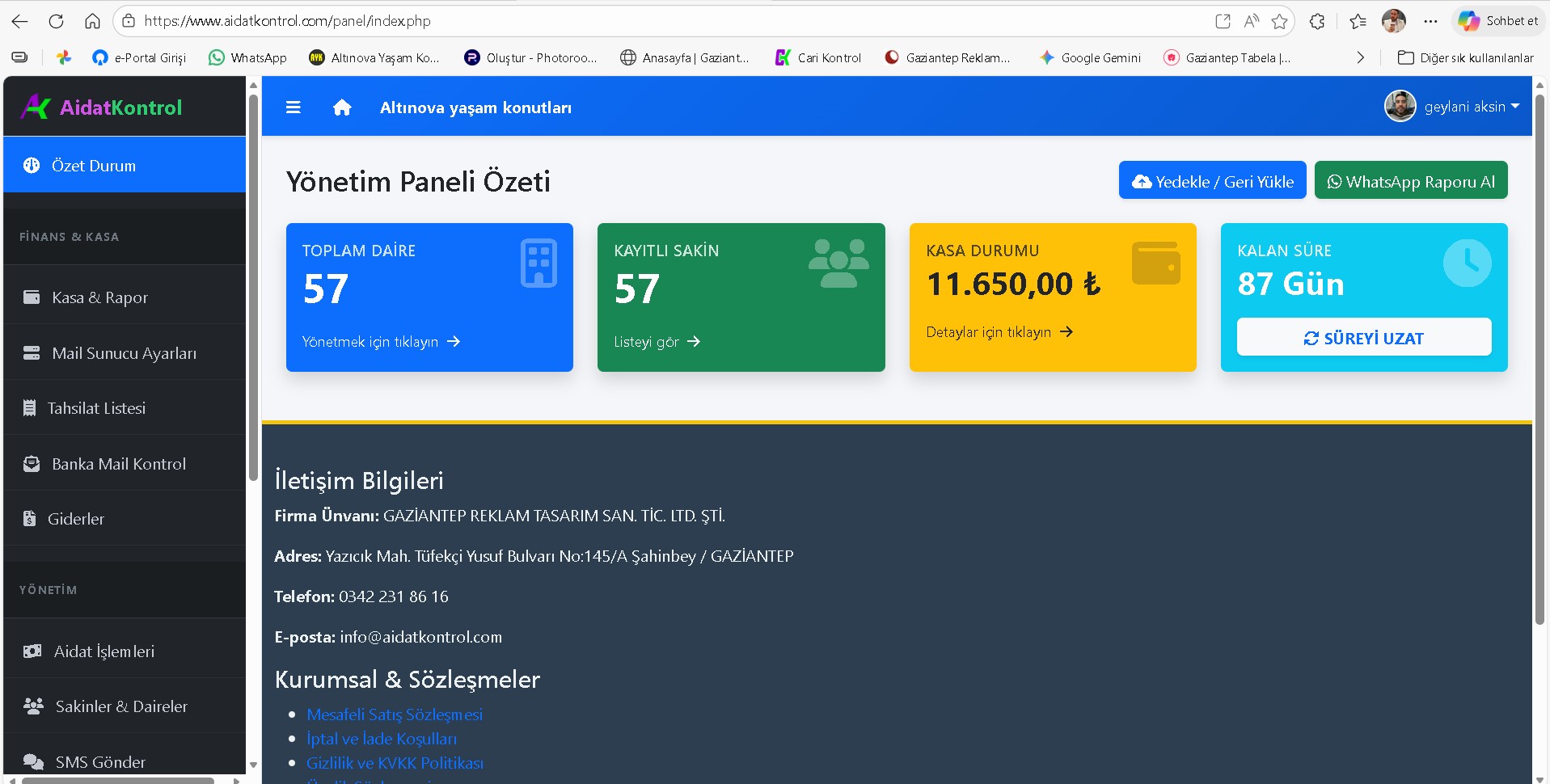Select Tahsilat Listesi in sidebar
The image size is (1550, 784).
[x=96, y=408]
